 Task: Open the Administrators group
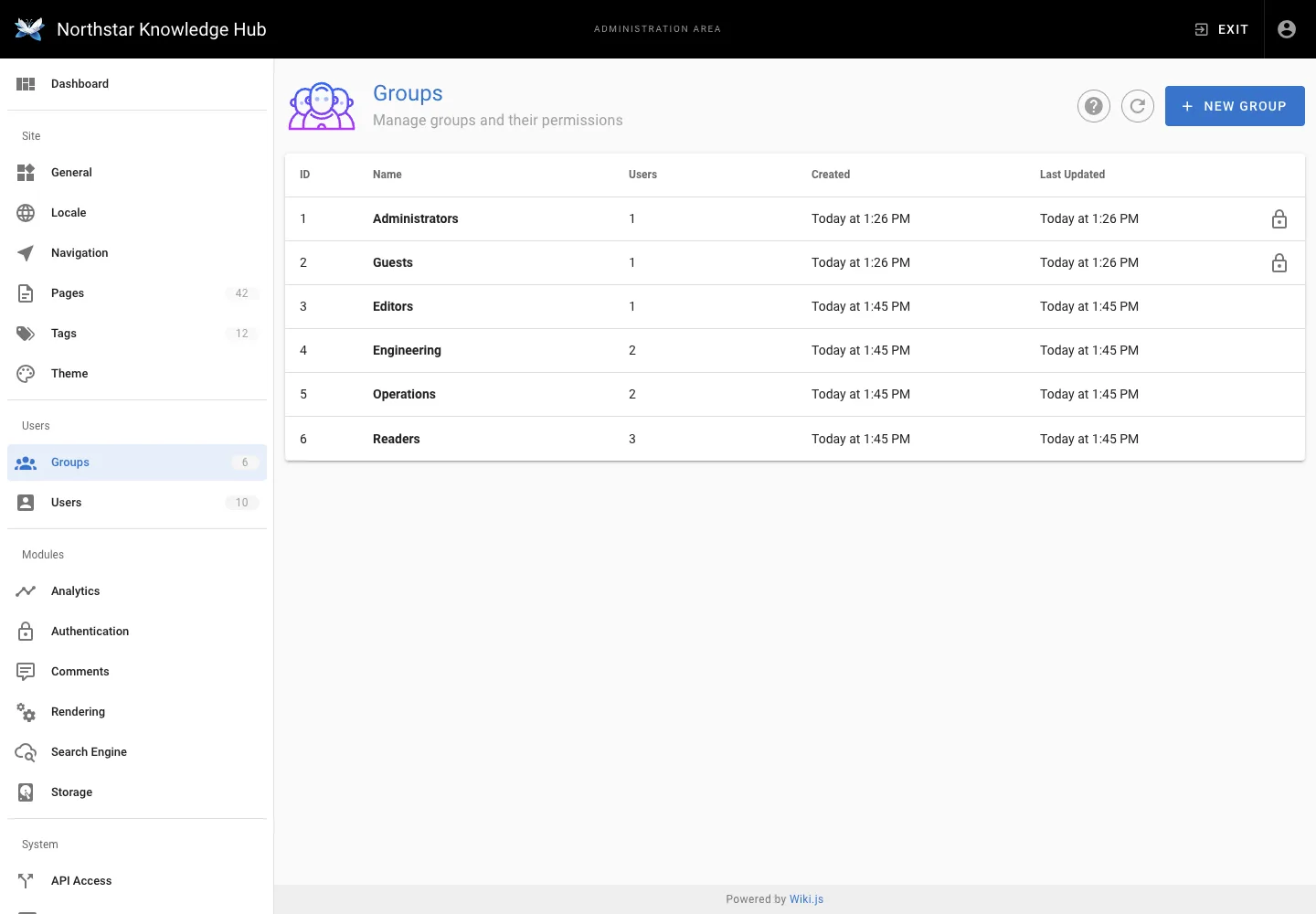pos(795,219)
